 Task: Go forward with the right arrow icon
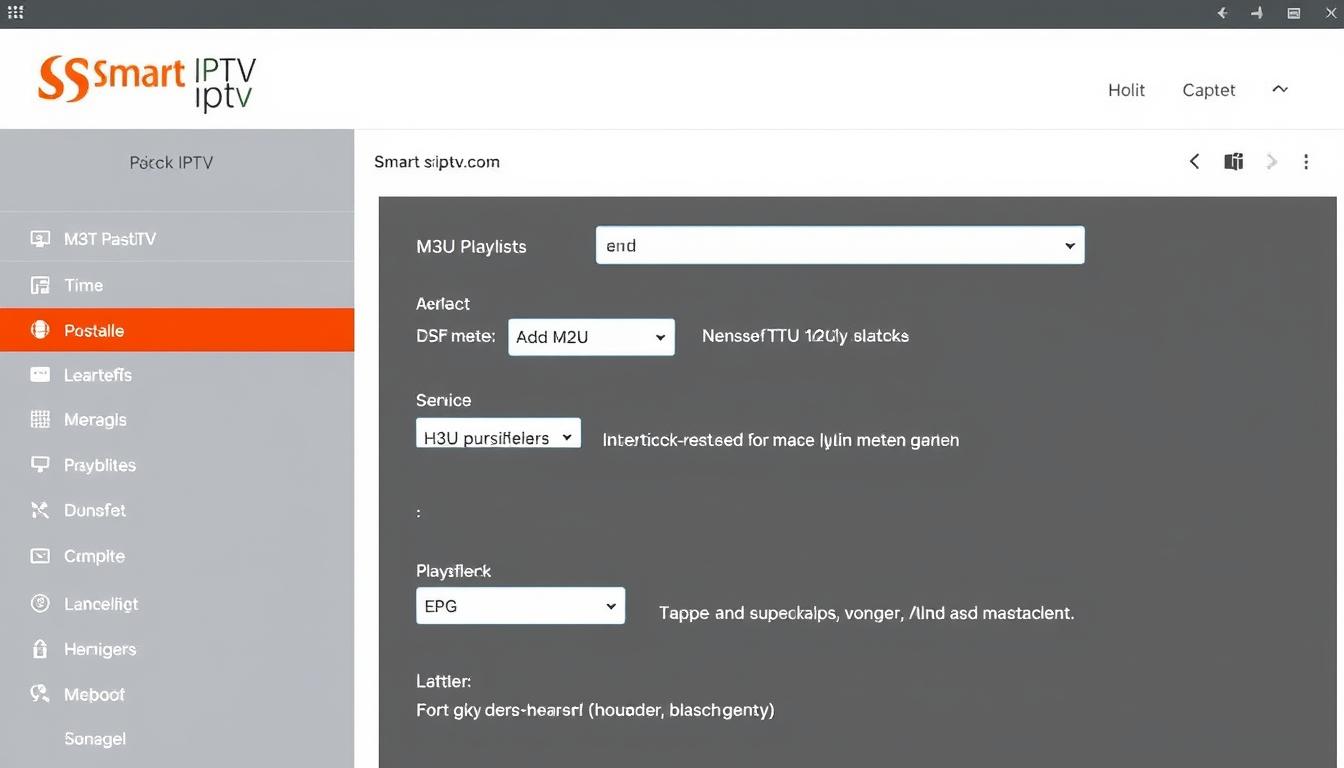(x=1272, y=161)
